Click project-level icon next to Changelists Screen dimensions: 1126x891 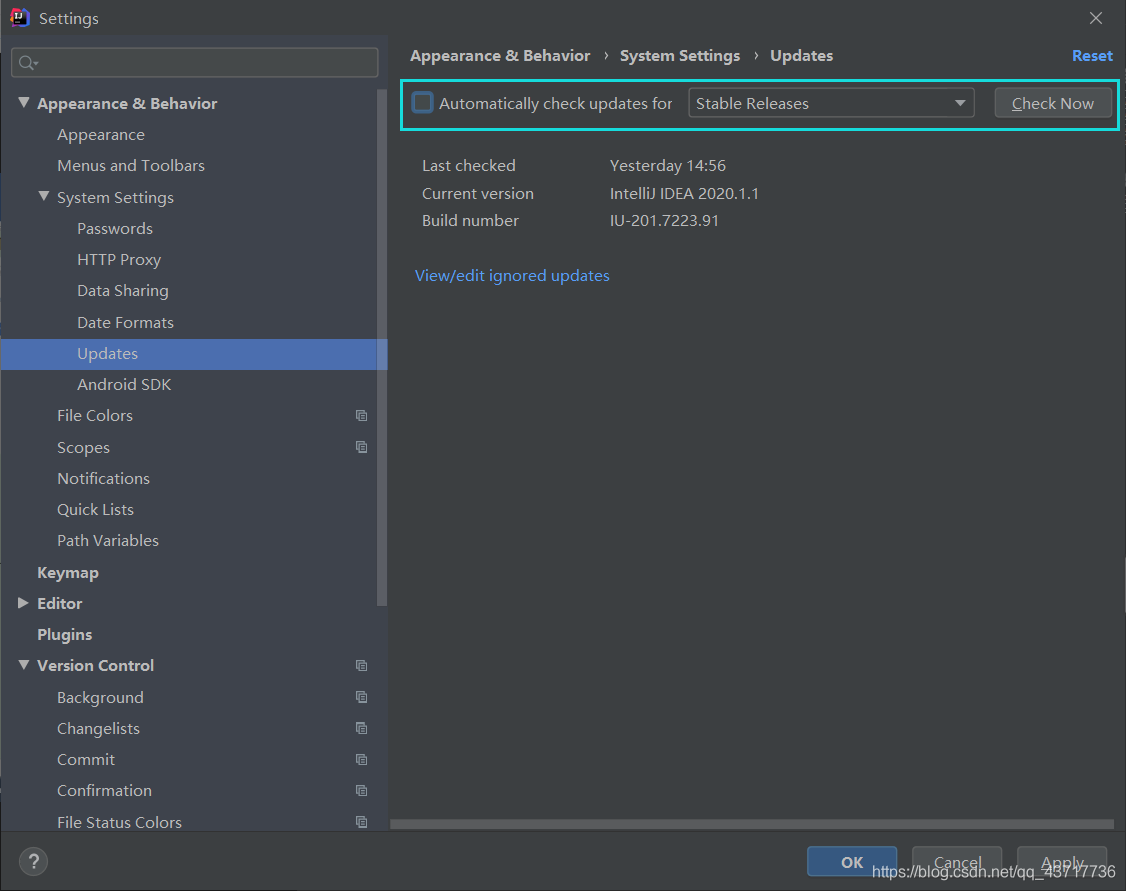coord(361,728)
